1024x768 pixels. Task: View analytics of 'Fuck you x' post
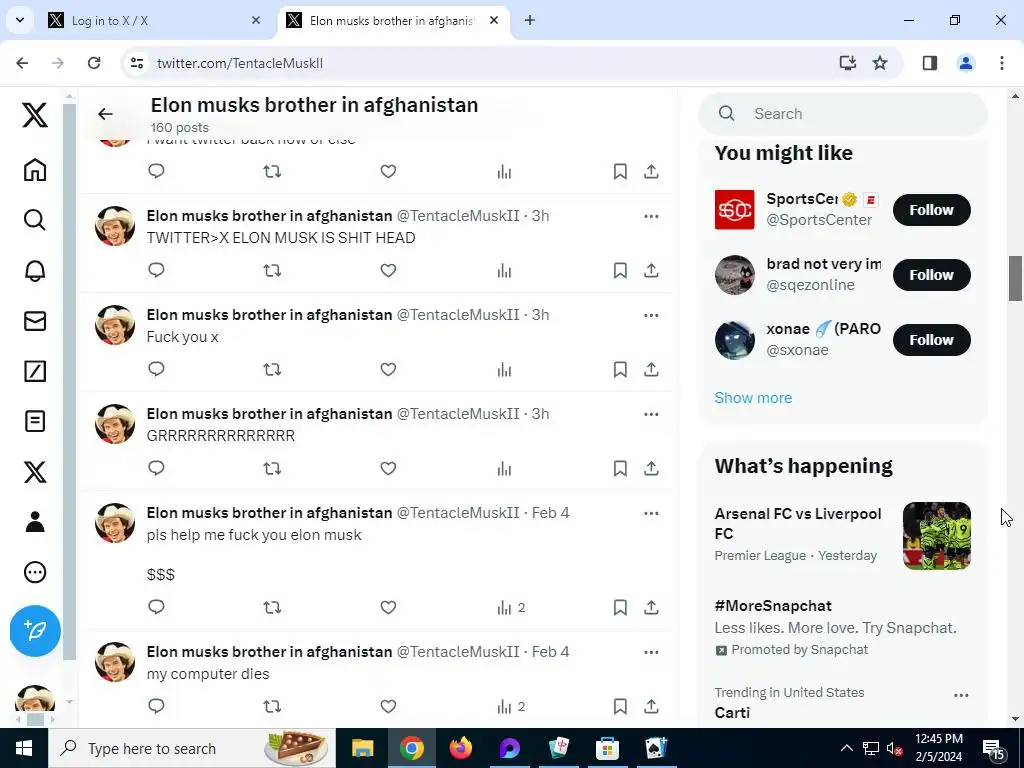click(x=504, y=370)
